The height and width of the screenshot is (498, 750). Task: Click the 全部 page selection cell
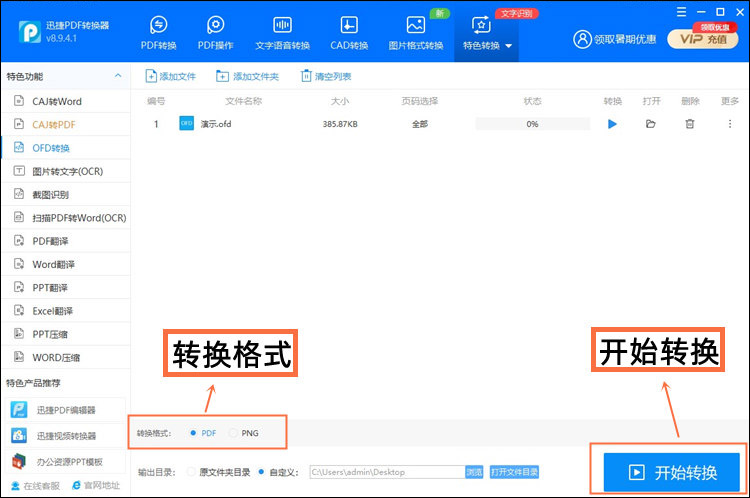click(x=420, y=124)
